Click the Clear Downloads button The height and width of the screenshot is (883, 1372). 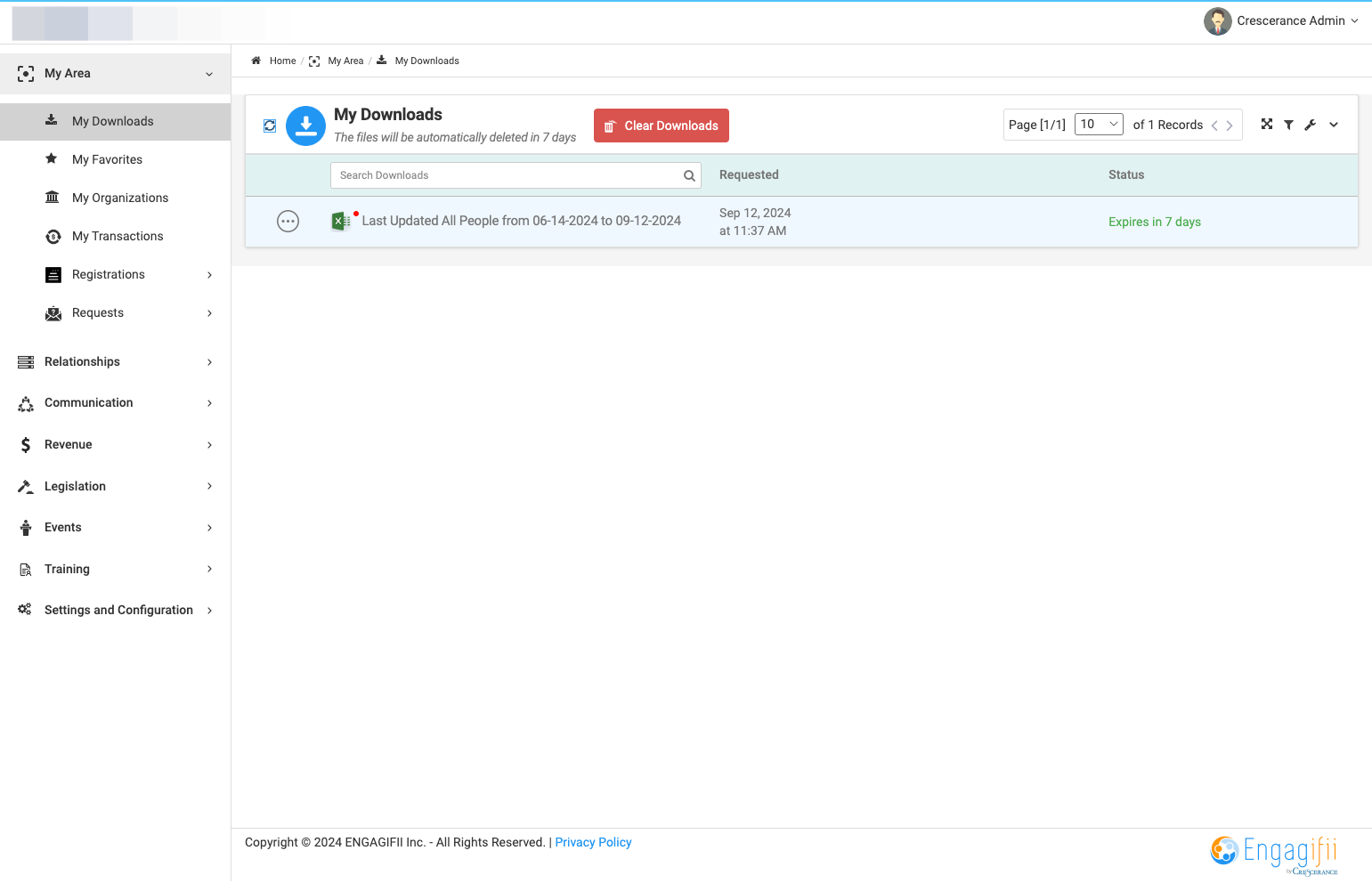(662, 126)
